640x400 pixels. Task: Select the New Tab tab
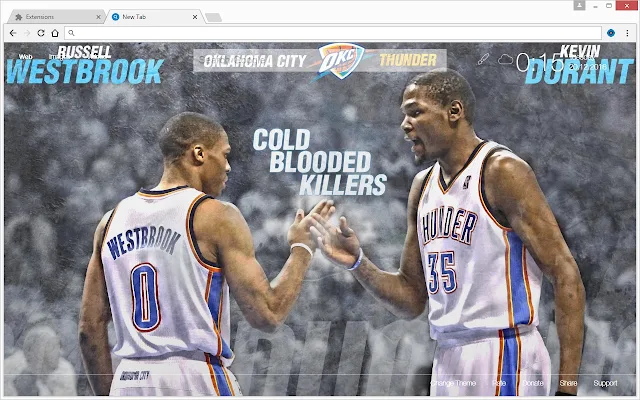[155, 17]
